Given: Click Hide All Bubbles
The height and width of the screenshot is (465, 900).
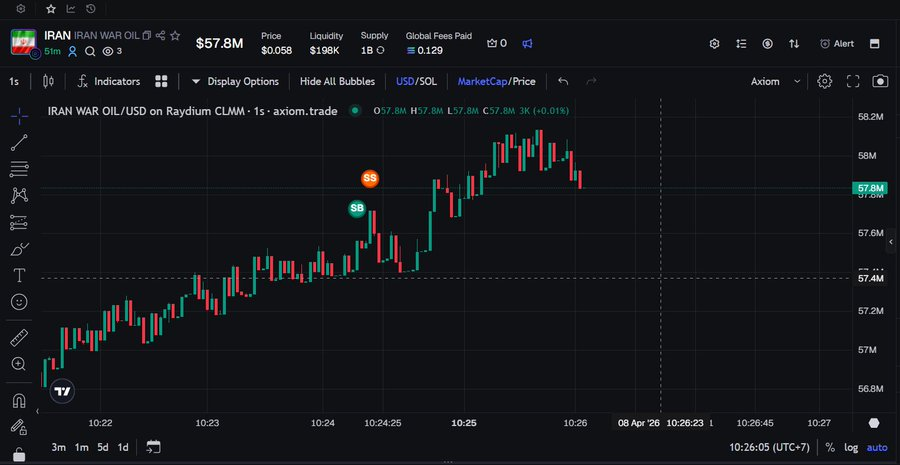Looking at the screenshot, I should tap(337, 82).
